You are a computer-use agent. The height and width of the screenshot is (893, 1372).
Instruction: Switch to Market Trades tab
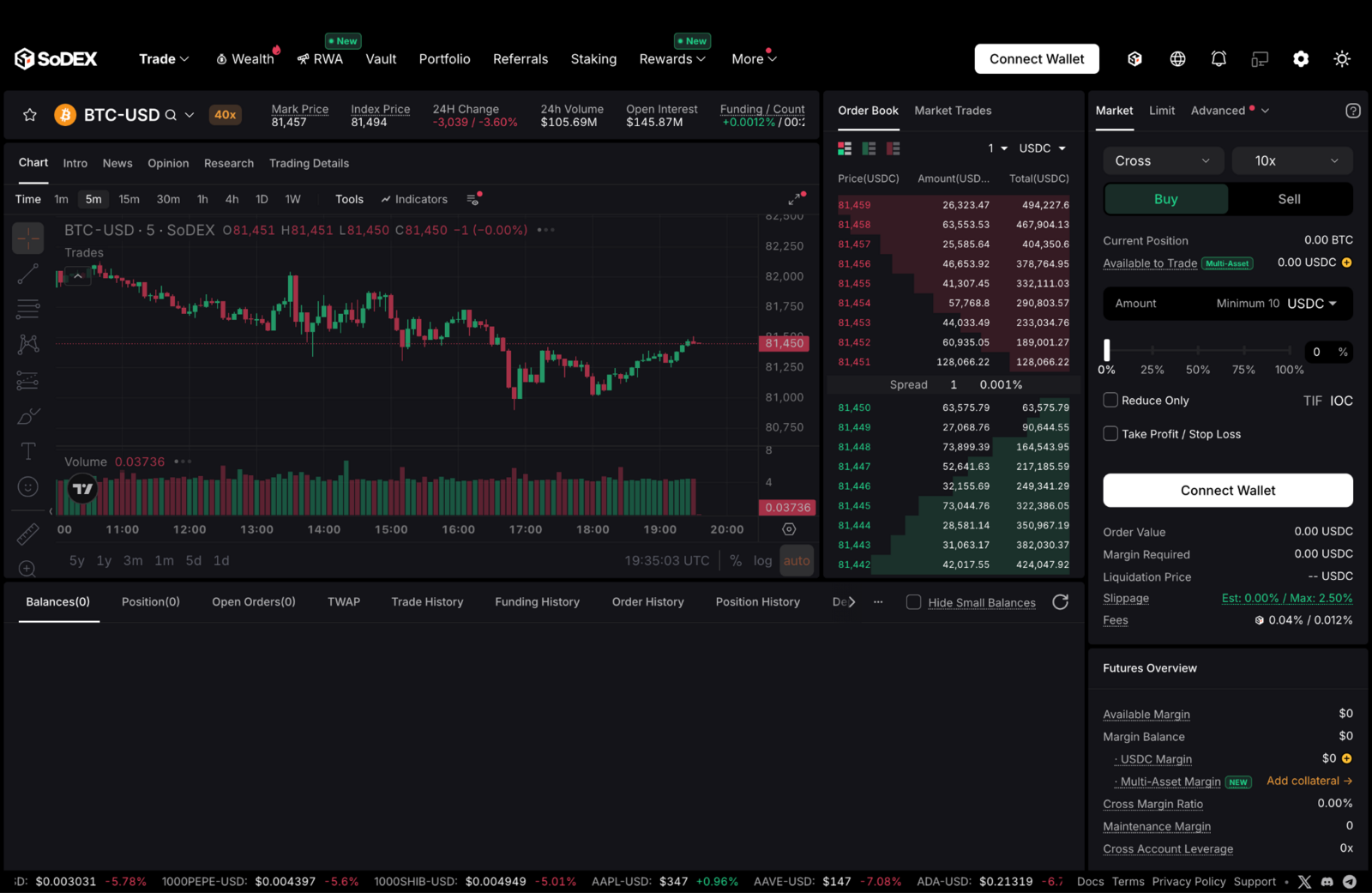(953, 111)
